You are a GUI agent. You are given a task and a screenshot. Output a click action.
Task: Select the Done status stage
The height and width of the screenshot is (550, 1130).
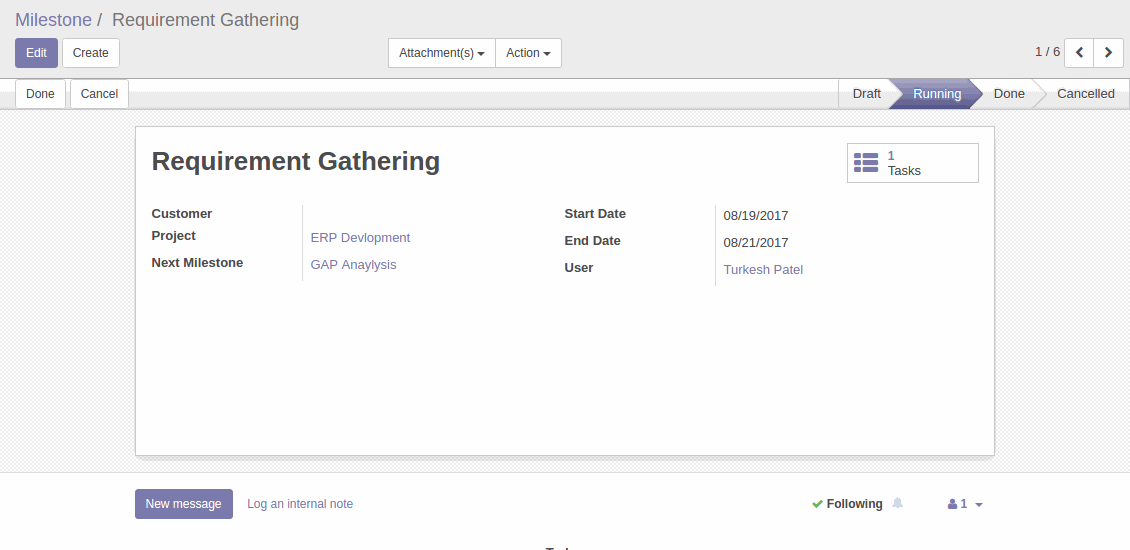point(1009,94)
